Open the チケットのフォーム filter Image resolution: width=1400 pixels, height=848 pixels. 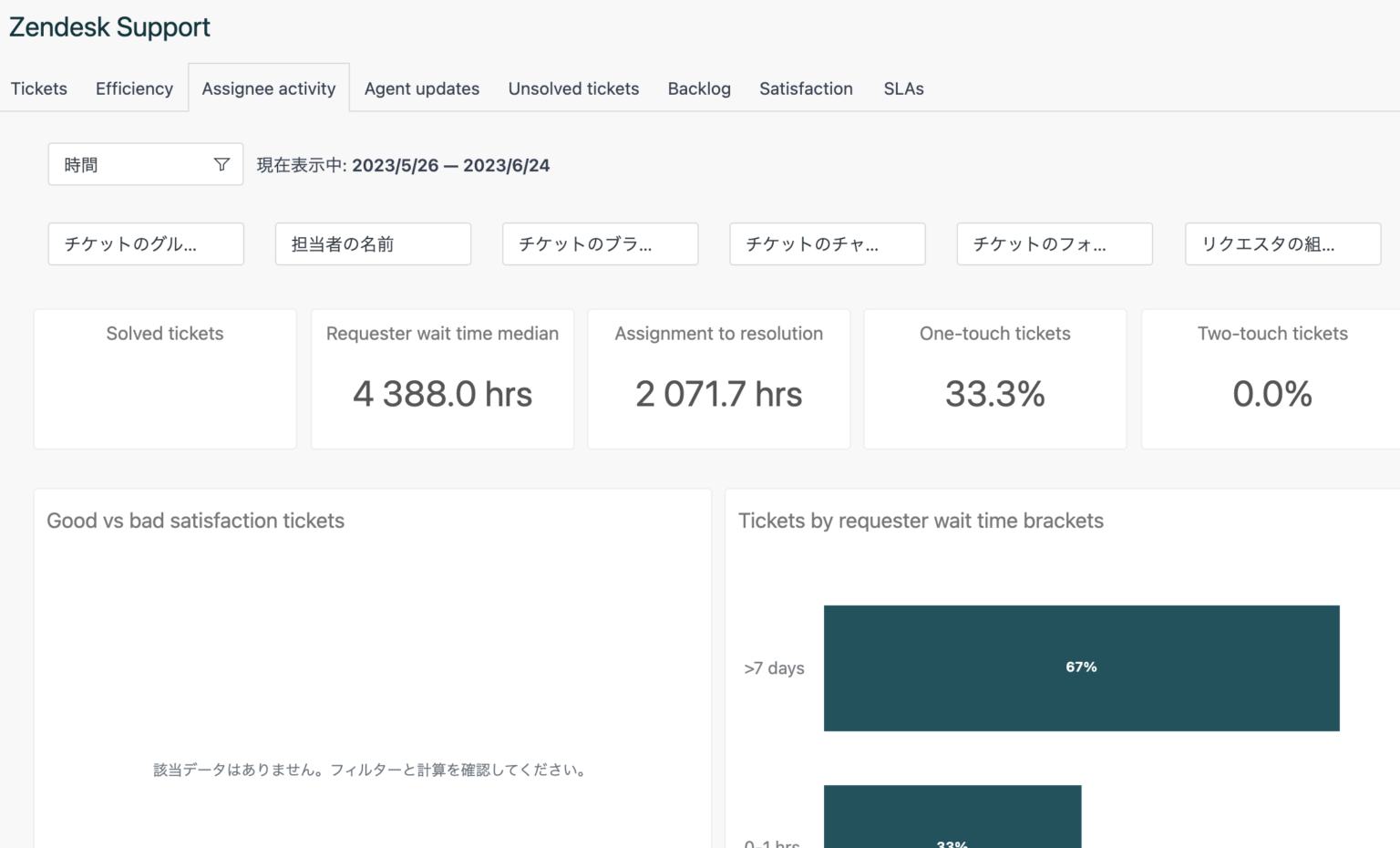[x=1054, y=243]
